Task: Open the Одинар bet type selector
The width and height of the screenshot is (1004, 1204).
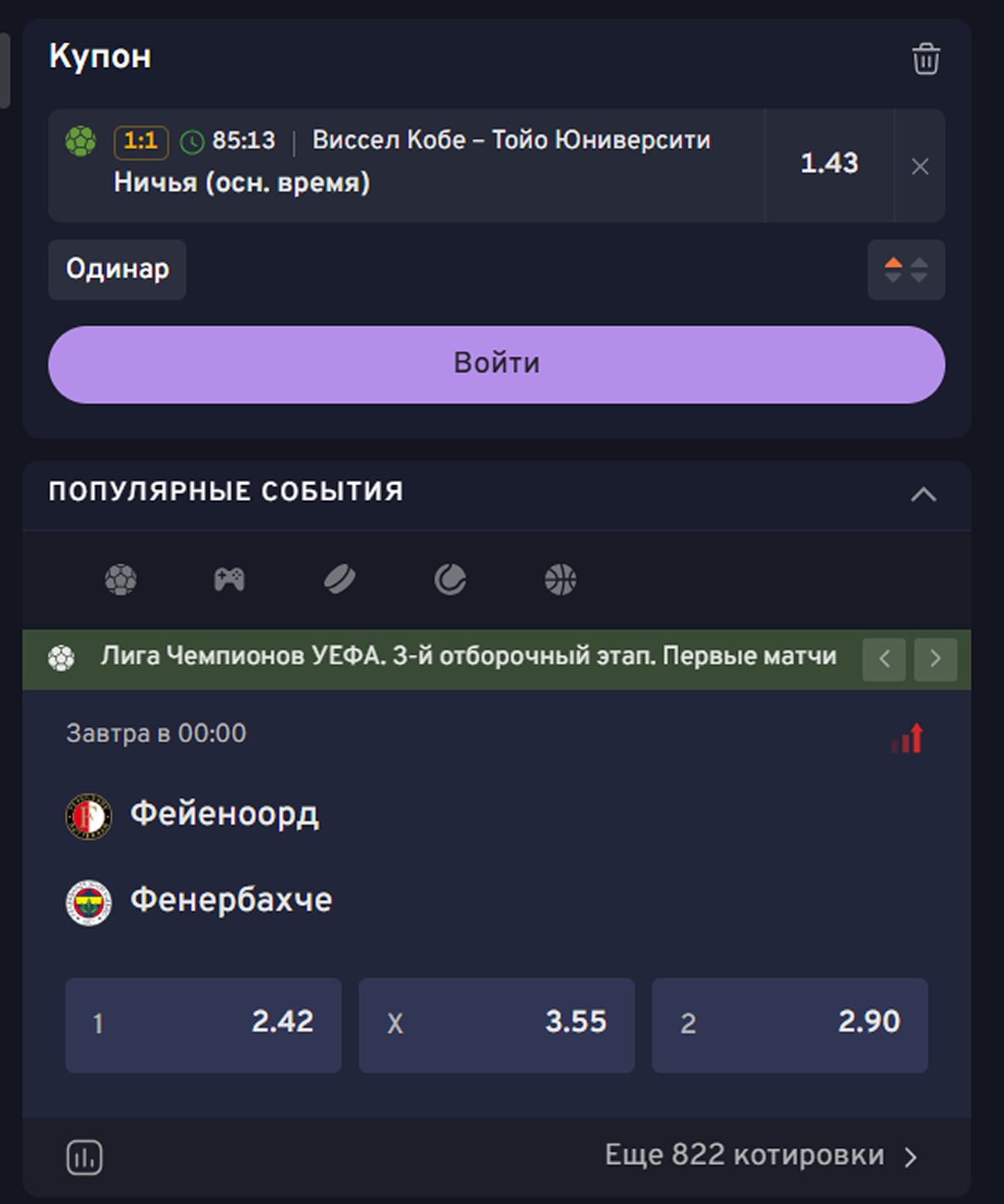Action: (x=116, y=269)
